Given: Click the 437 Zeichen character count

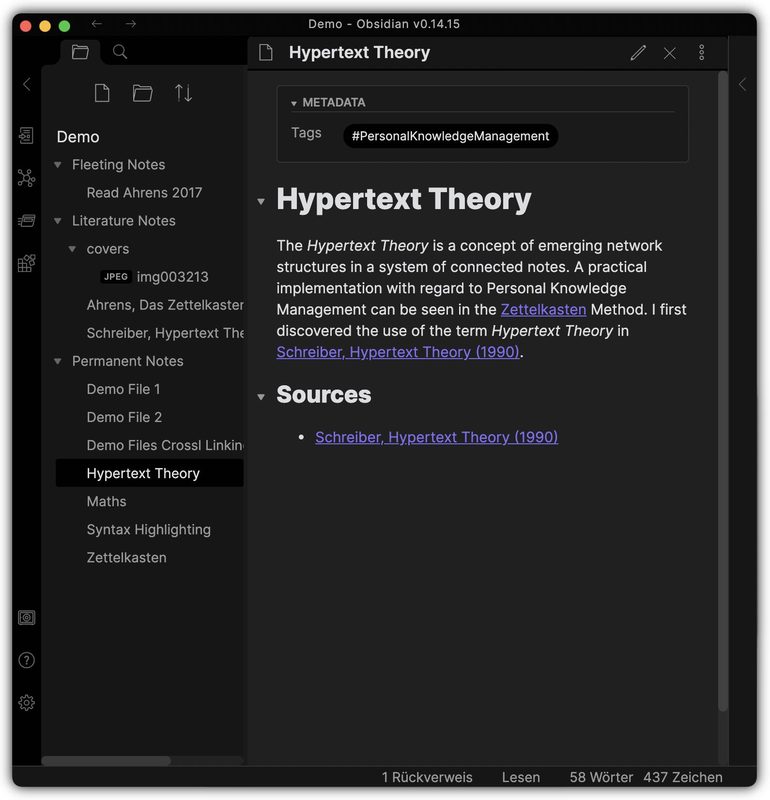Looking at the screenshot, I should point(683,778).
